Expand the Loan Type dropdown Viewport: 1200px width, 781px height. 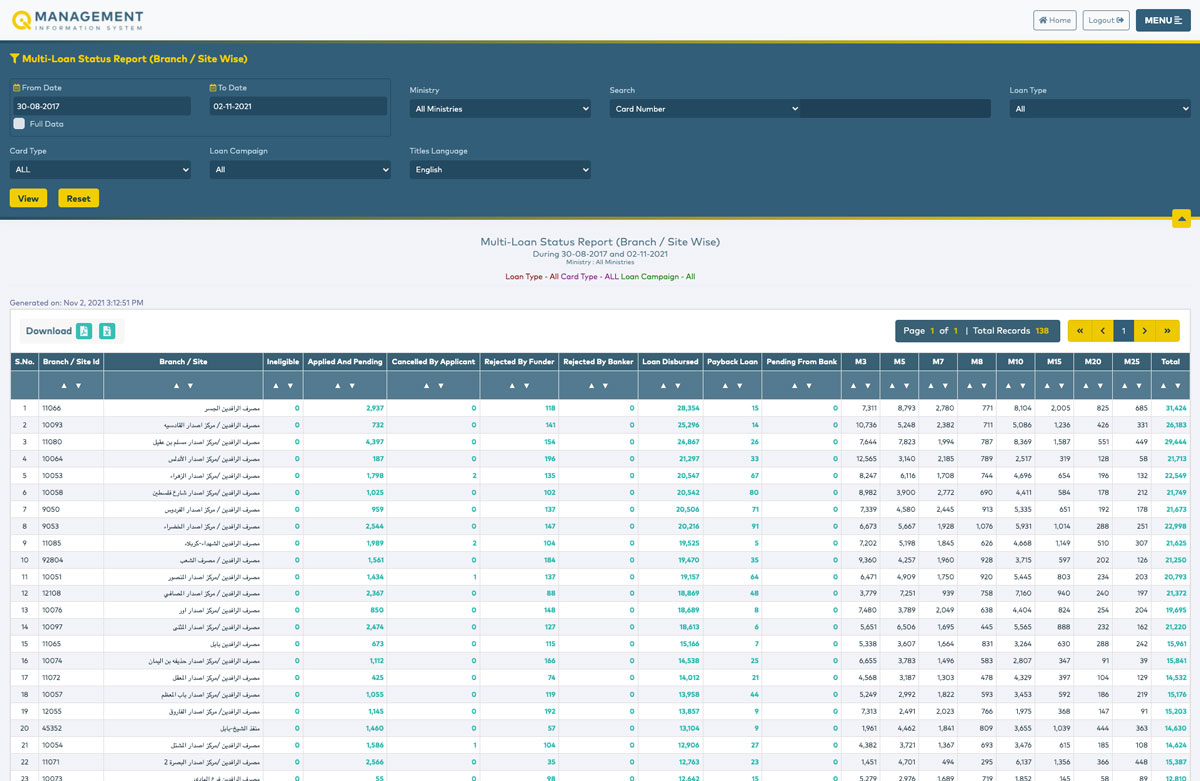[1099, 109]
